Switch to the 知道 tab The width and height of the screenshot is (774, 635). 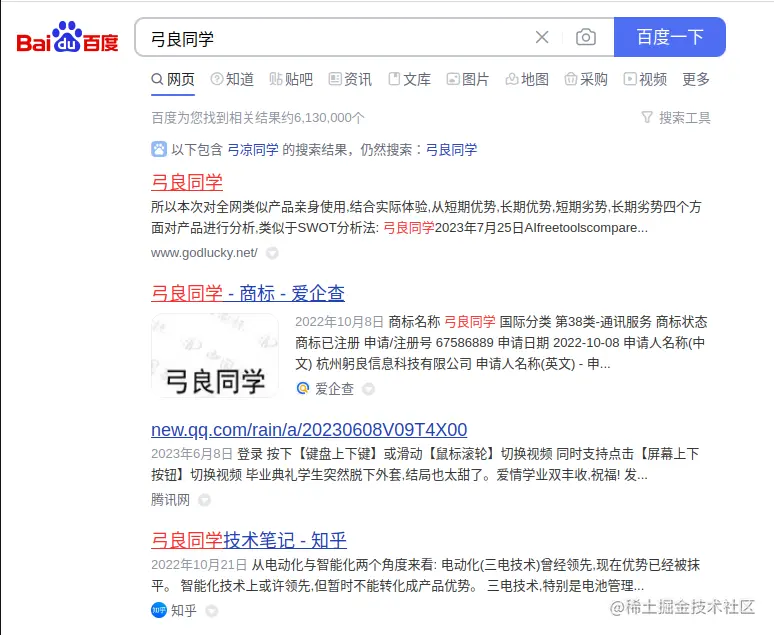(x=232, y=79)
